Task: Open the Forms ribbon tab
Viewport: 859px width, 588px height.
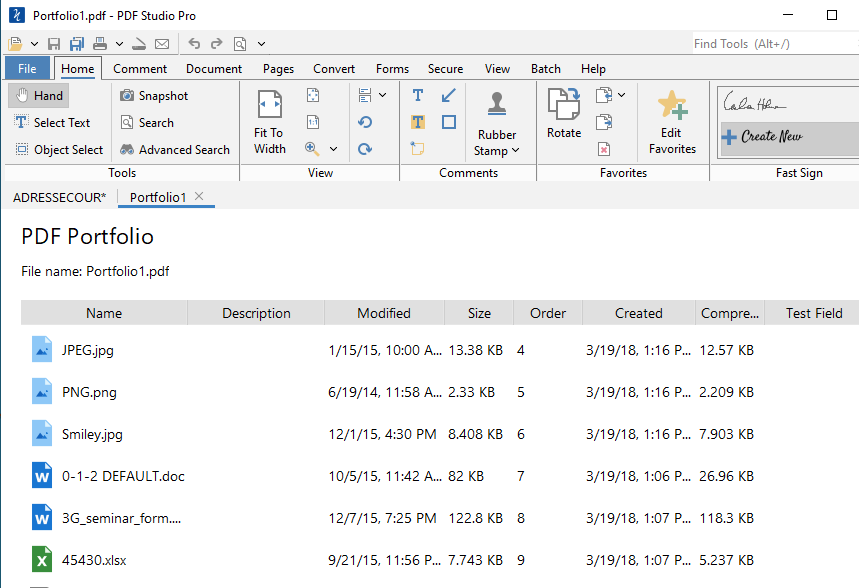Action: click(x=392, y=68)
